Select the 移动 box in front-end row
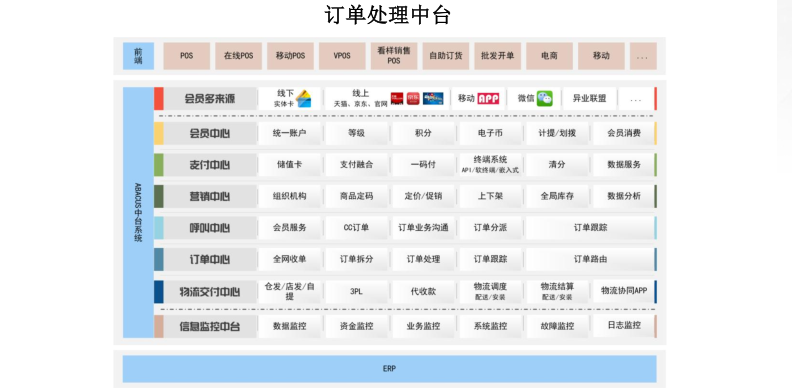 [601, 56]
